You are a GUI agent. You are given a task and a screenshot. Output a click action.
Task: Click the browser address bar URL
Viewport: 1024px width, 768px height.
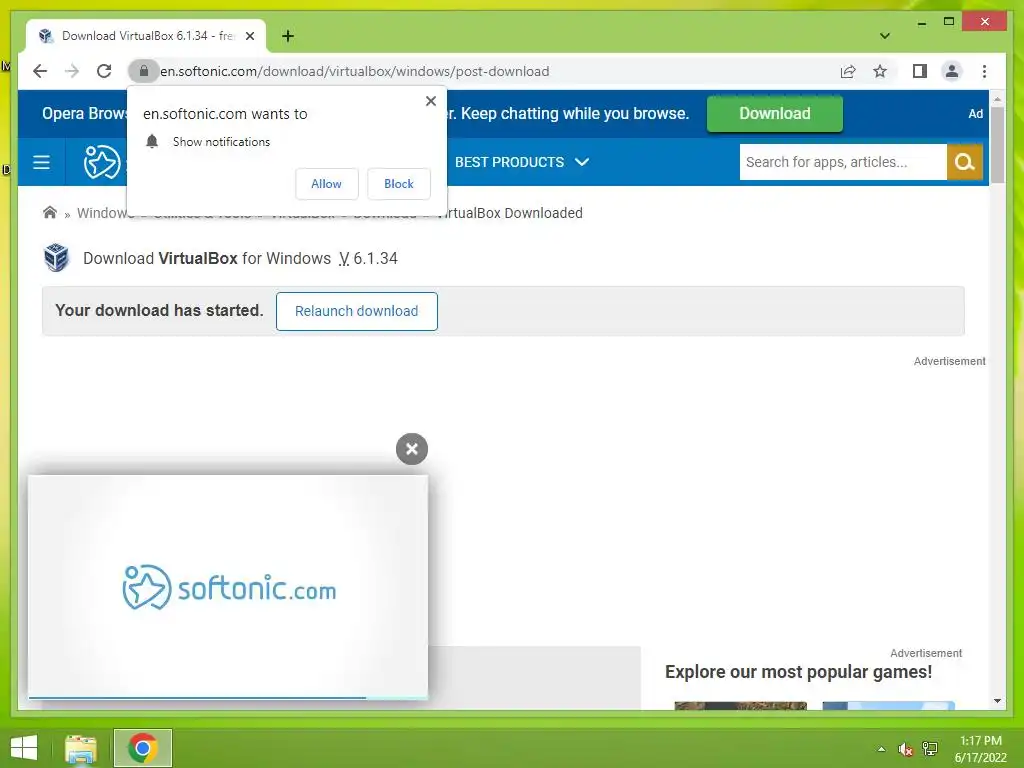(x=355, y=71)
